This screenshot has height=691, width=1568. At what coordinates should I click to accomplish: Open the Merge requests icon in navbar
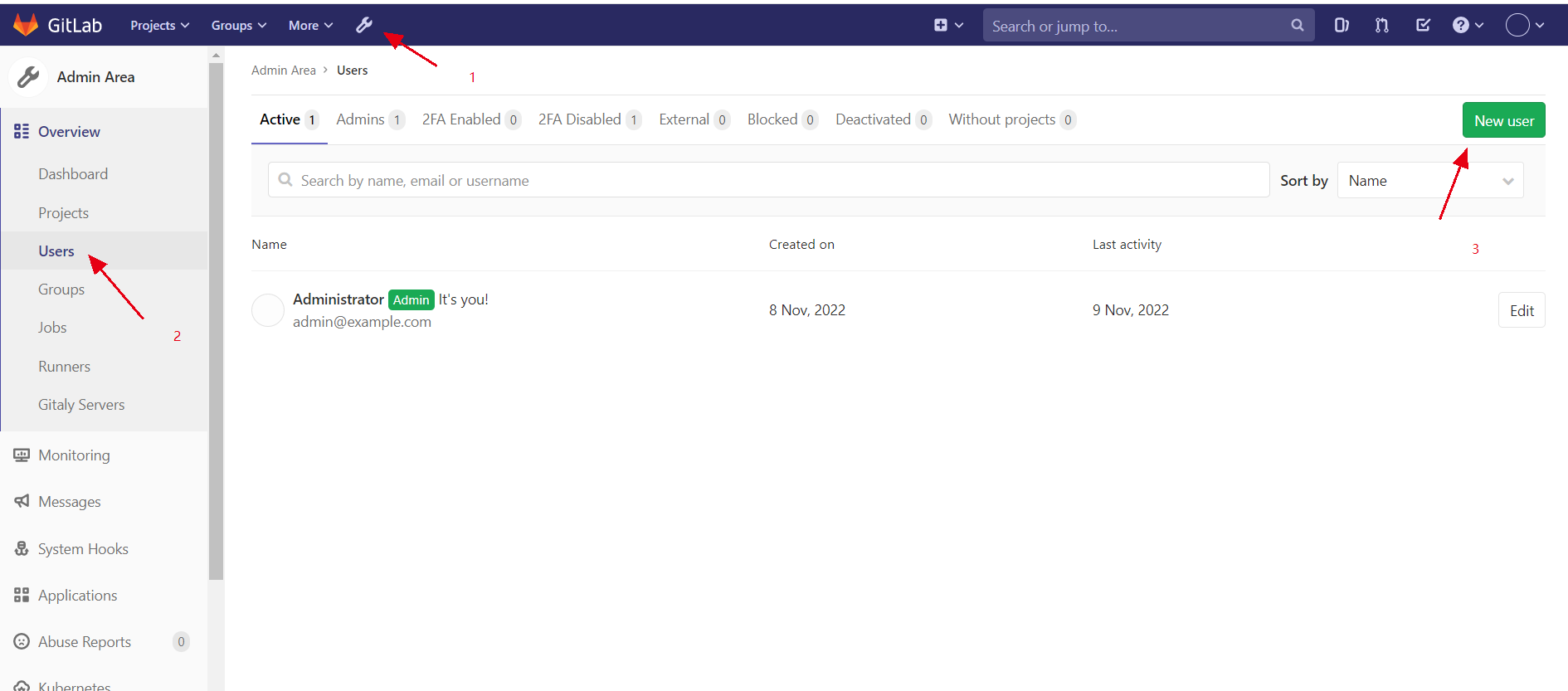1382,26
